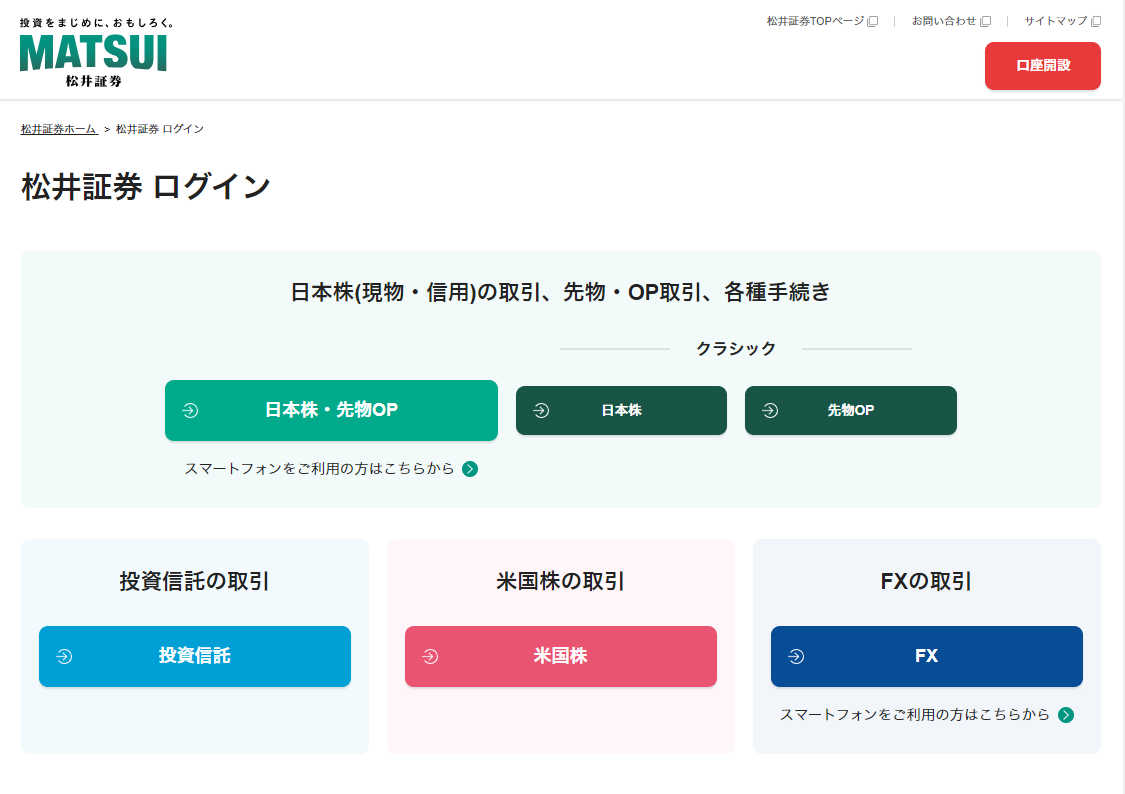1125x794 pixels.
Task: Open smartphone link under FX button
Action: pyautogui.click(x=927, y=715)
